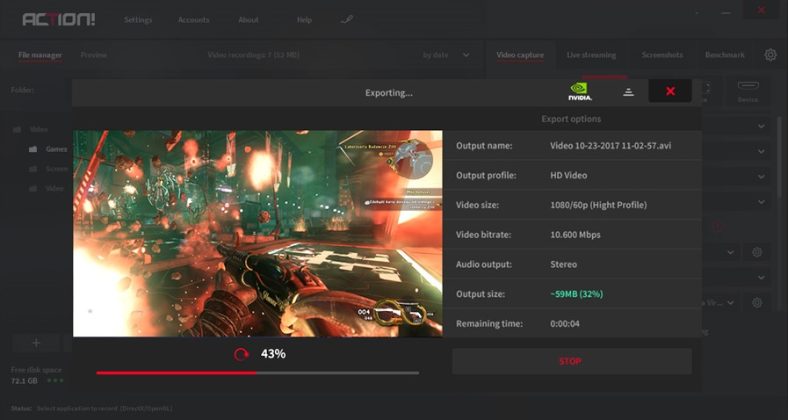Click the 'Export options' header

pyautogui.click(x=571, y=119)
